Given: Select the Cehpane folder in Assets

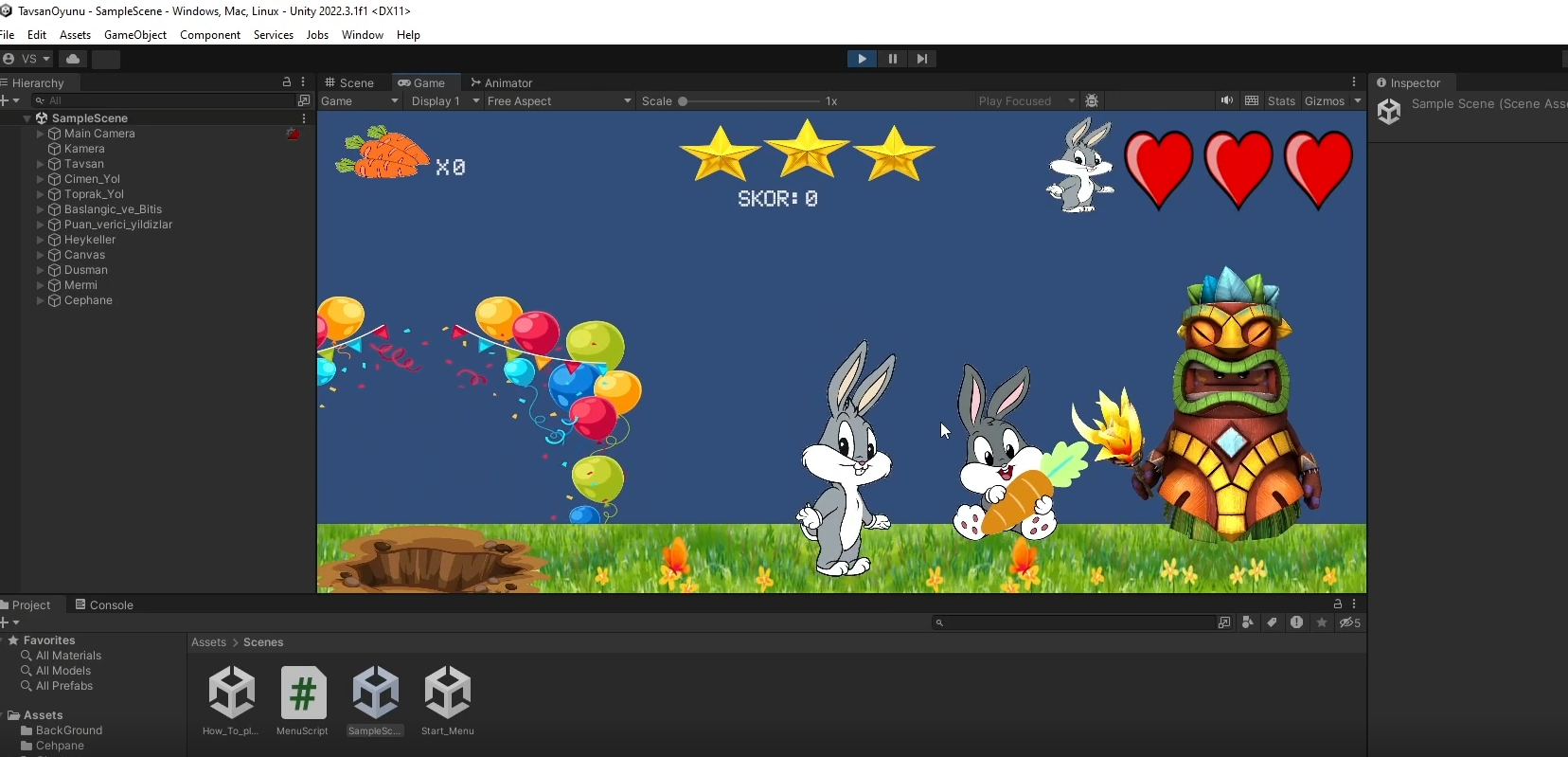Looking at the screenshot, I should [60, 746].
